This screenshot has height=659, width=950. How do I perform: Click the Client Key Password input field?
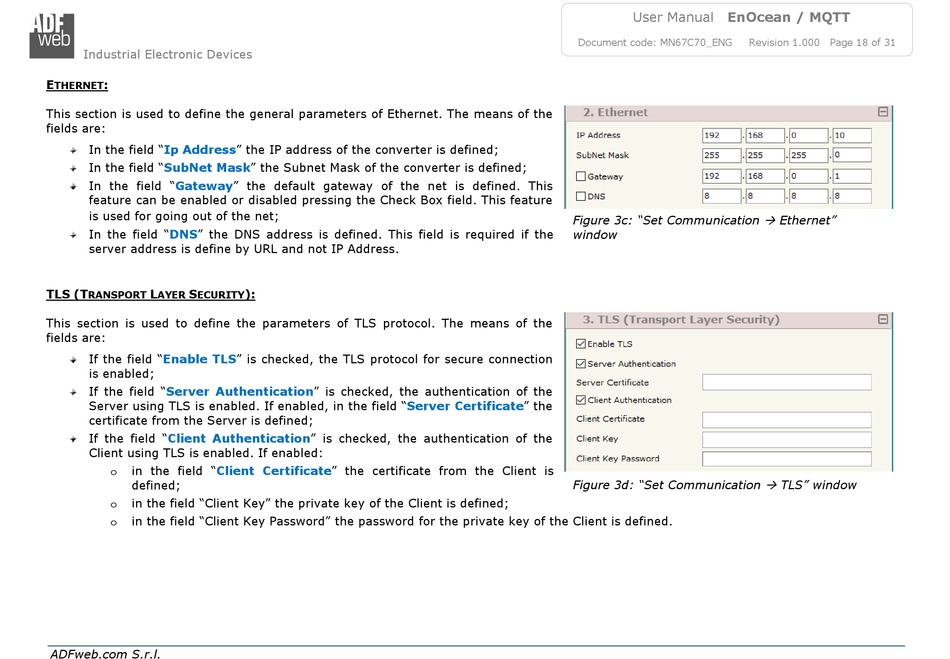pyautogui.click(x=786, y=459)
